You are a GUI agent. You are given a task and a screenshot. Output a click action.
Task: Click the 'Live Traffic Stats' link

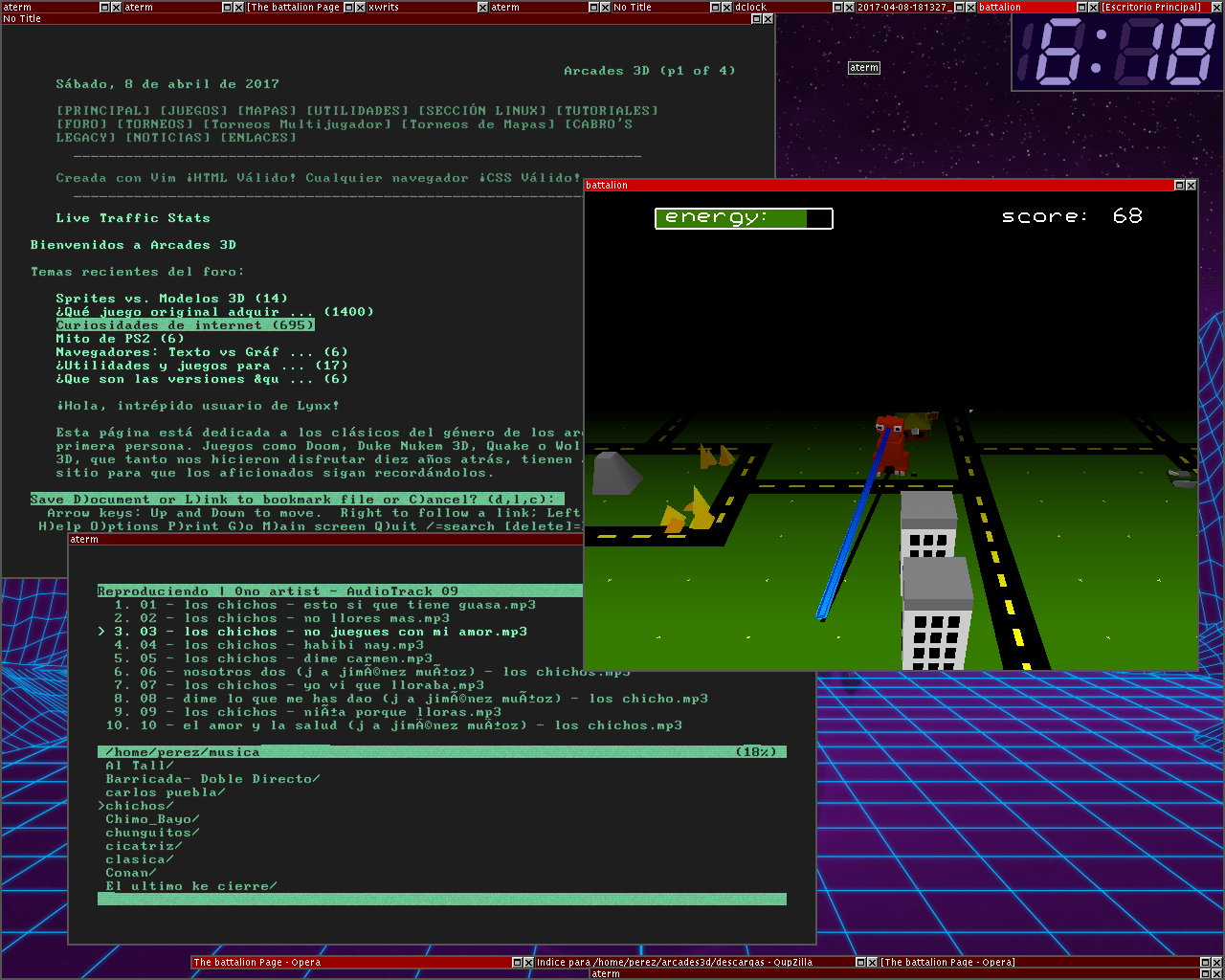pos(133,218)
